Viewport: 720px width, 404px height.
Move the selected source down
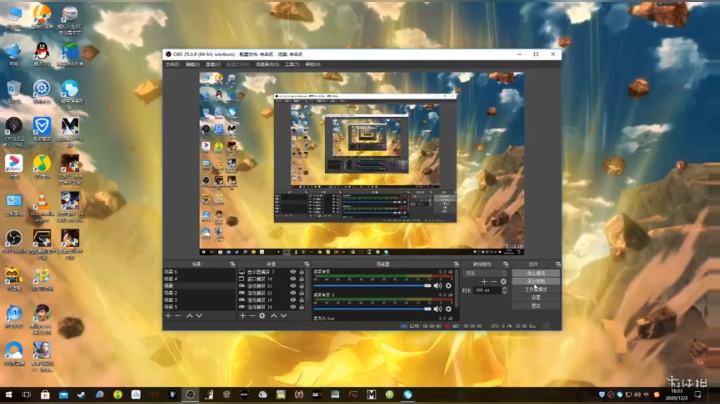(x=284, y=316)
